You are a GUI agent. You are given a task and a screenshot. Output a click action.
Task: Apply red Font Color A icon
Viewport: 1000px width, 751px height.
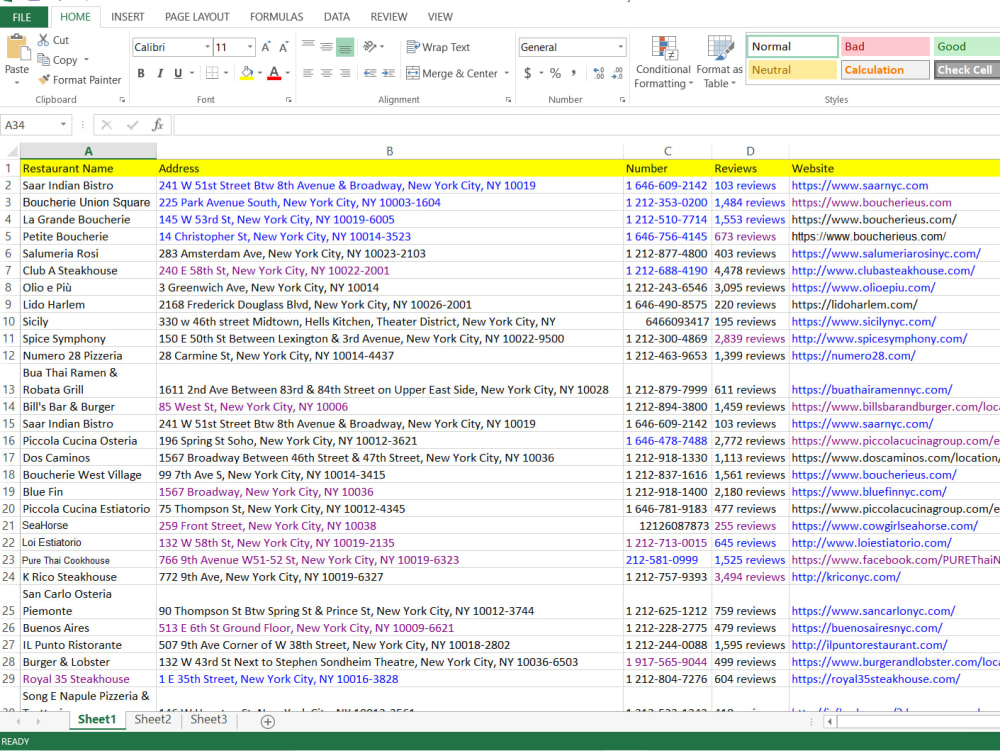point(274,73)
